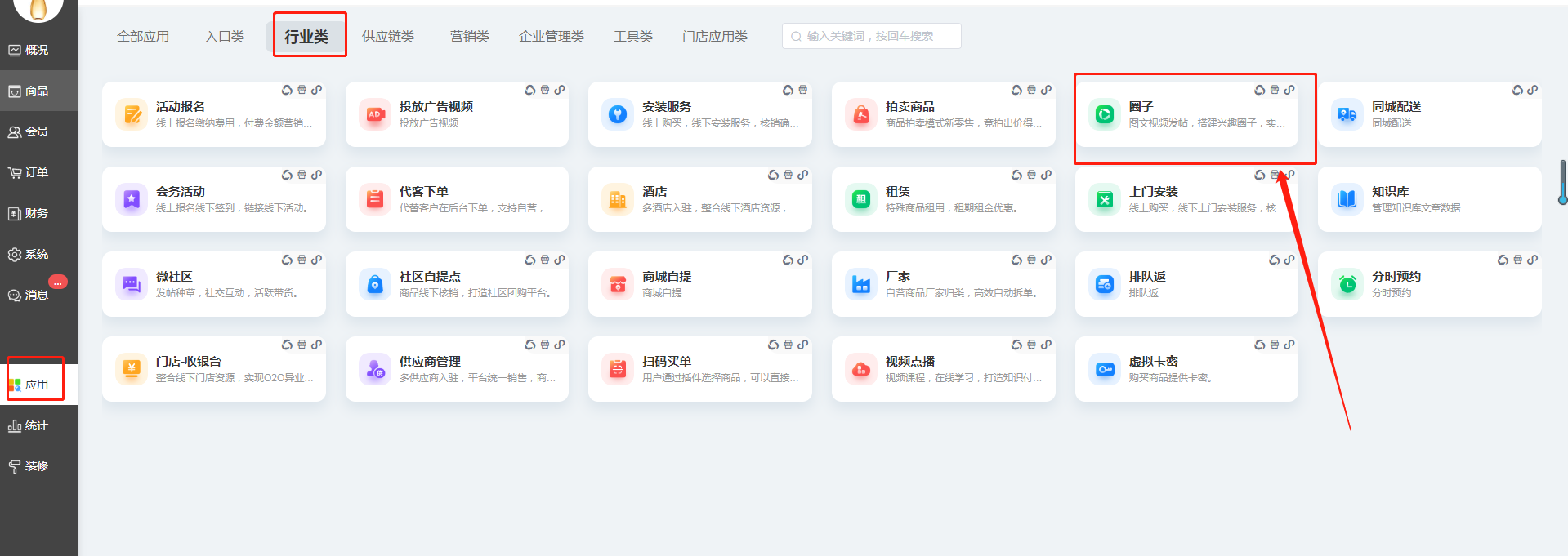This screenshot has width=1568, height=556.
Task: Open the 分时预约 clock icon
Action: tap(1347, 284)
